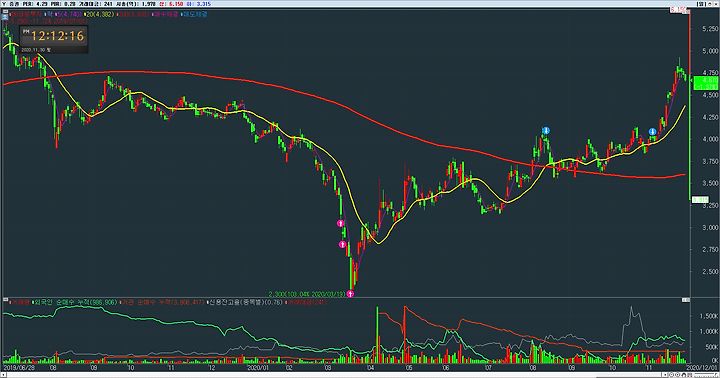Click the red high price tag at chart top
720x378 pixels.
tap(678, 9)
